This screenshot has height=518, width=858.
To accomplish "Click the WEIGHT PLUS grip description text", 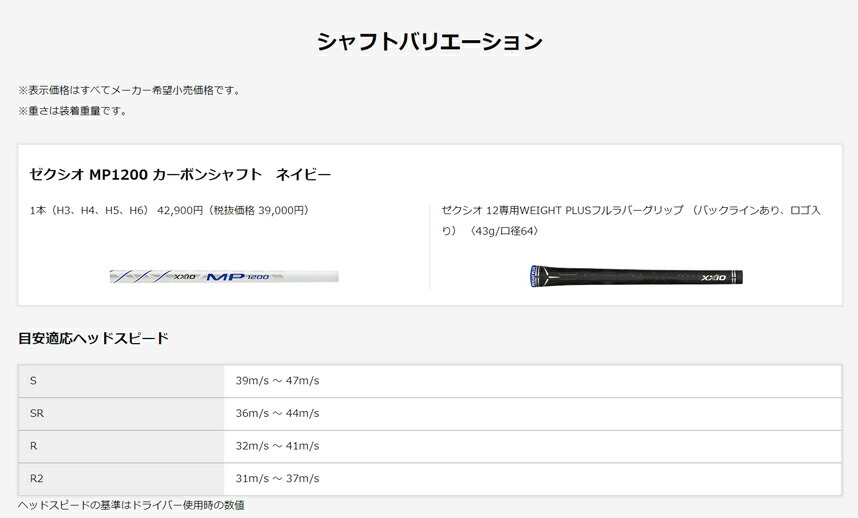I will pos(631,220).
